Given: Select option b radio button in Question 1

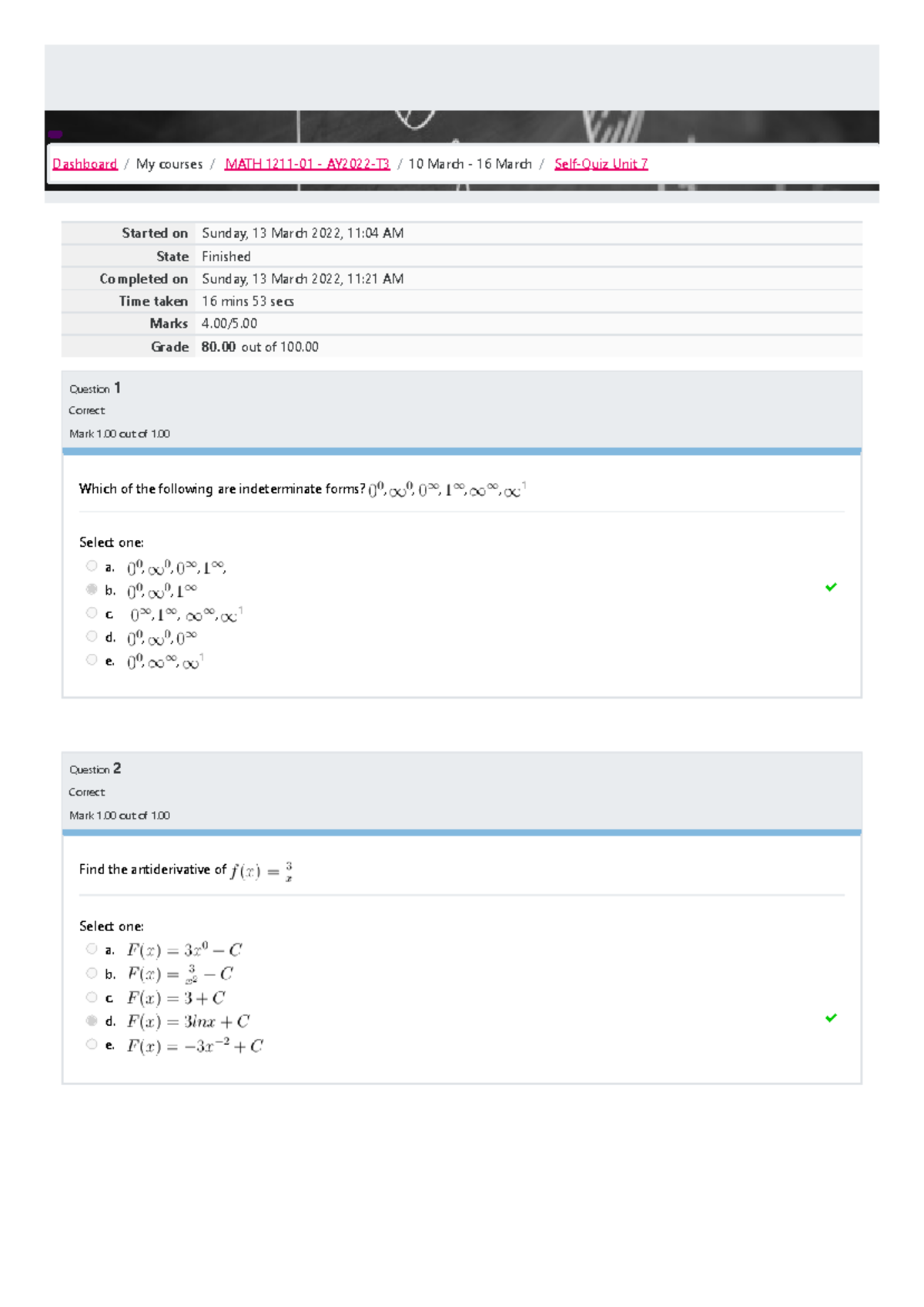Looking at the screenshot, I should [x=92, y=589].
